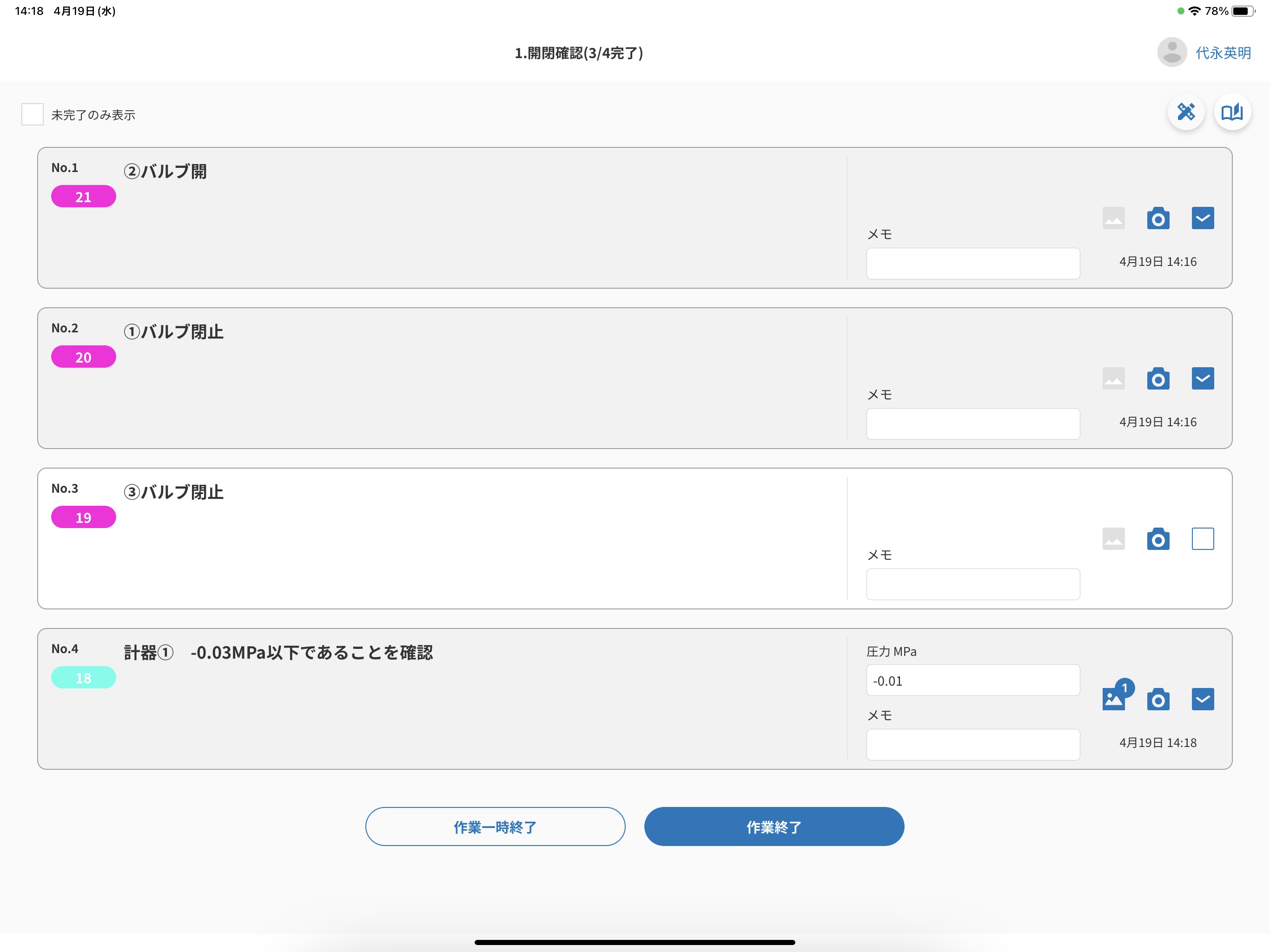
Task: Tap header 1.開閉確認(3/4完了)
Action: [579, 53]
